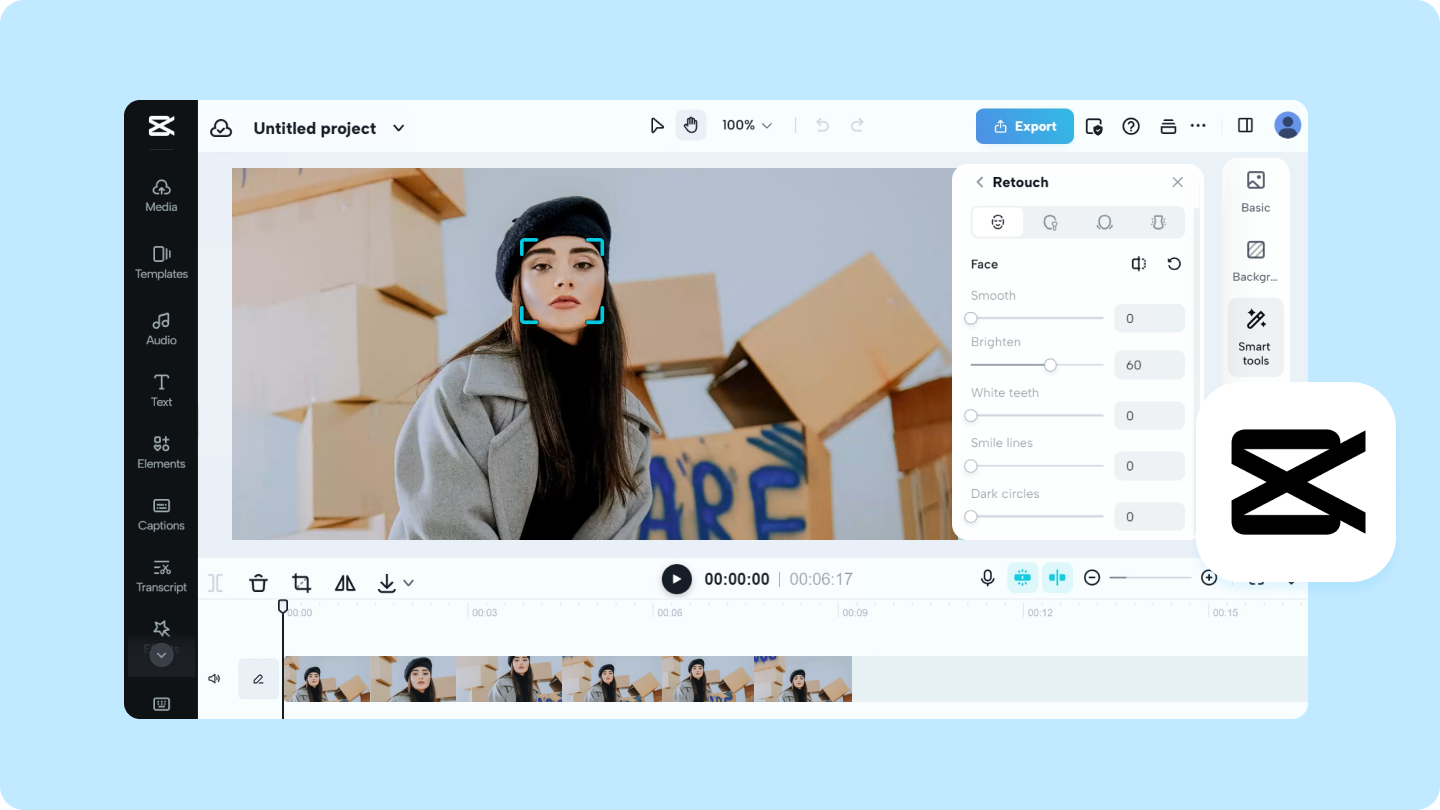The height and width of the screenshot is (810, 1440).
Task: Open the Text panel
Action: click(161, 391)
